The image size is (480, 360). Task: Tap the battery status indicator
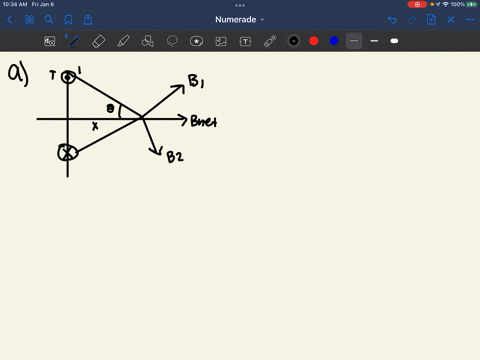pyautogui.click(x=471, y=4)
